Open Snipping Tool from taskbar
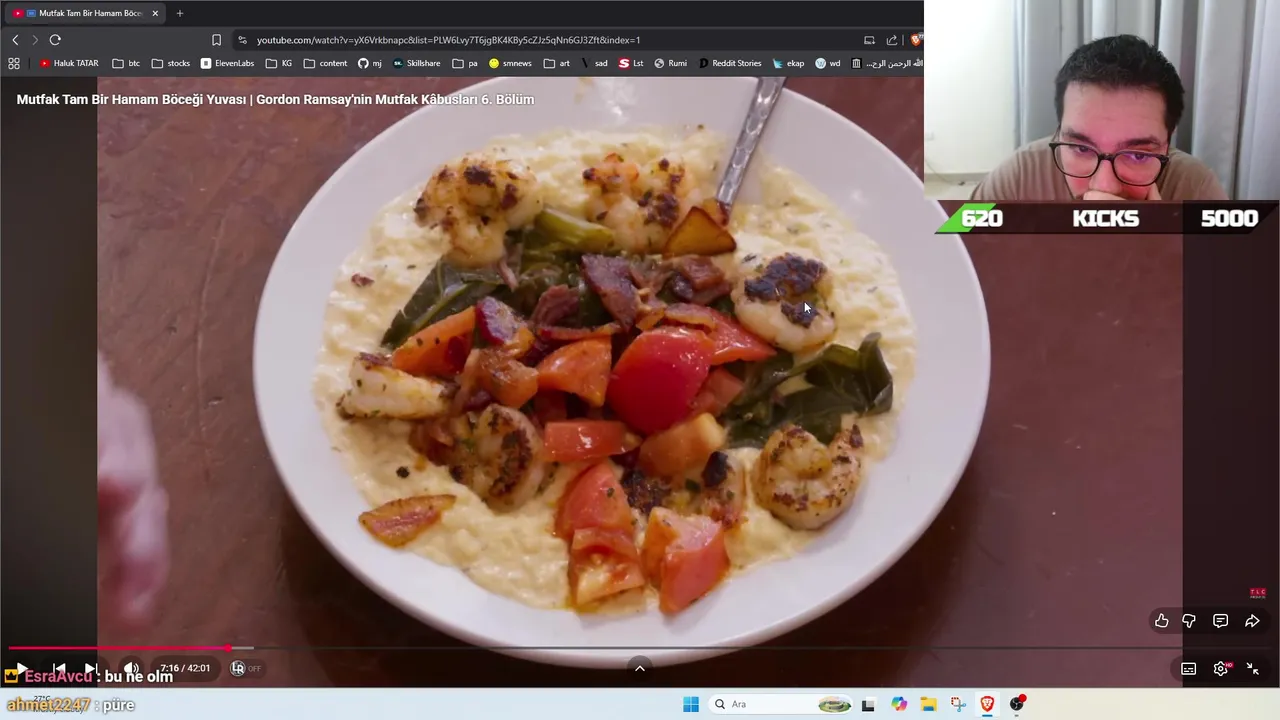This screenshot has height=720, width=1280. click(958, 704)
